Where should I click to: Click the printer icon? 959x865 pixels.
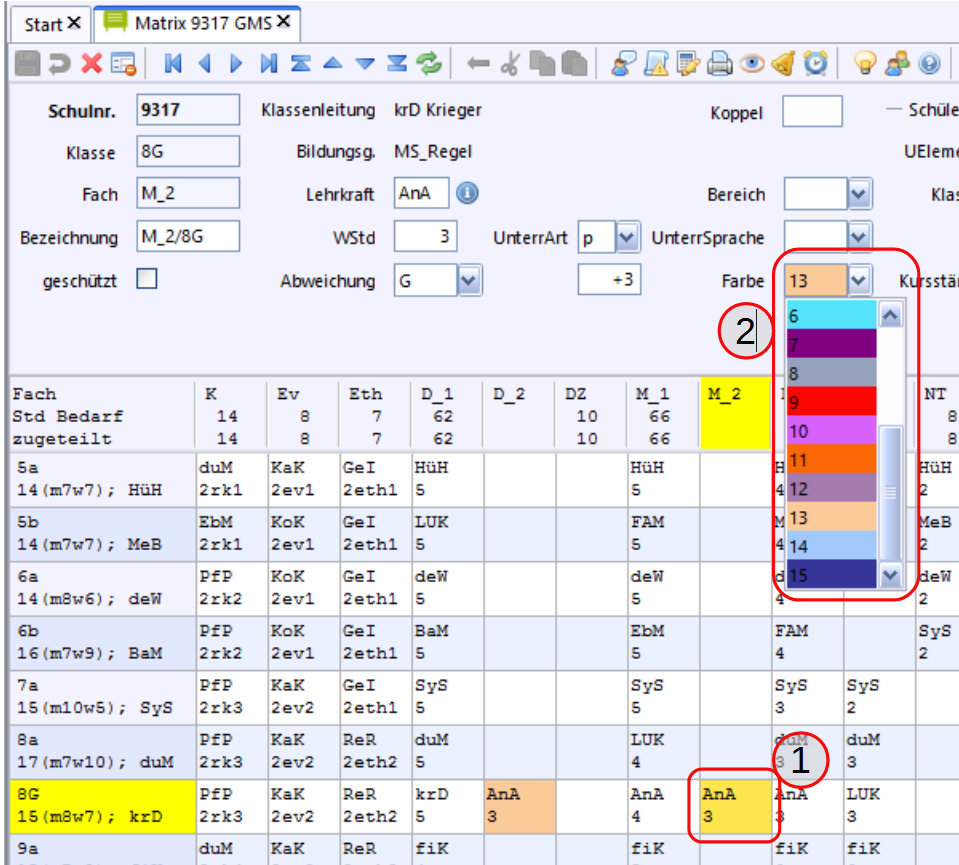720,63
